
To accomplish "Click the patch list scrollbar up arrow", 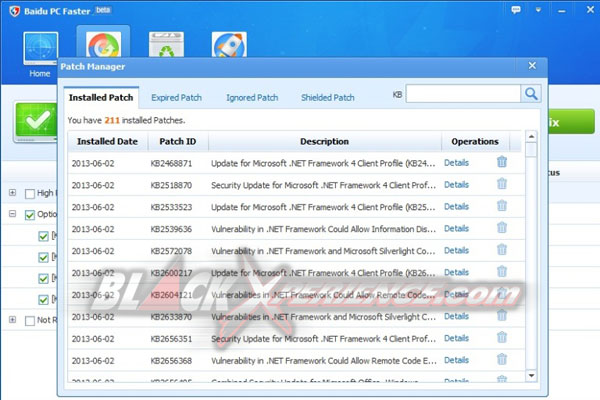I will [531, 137].
